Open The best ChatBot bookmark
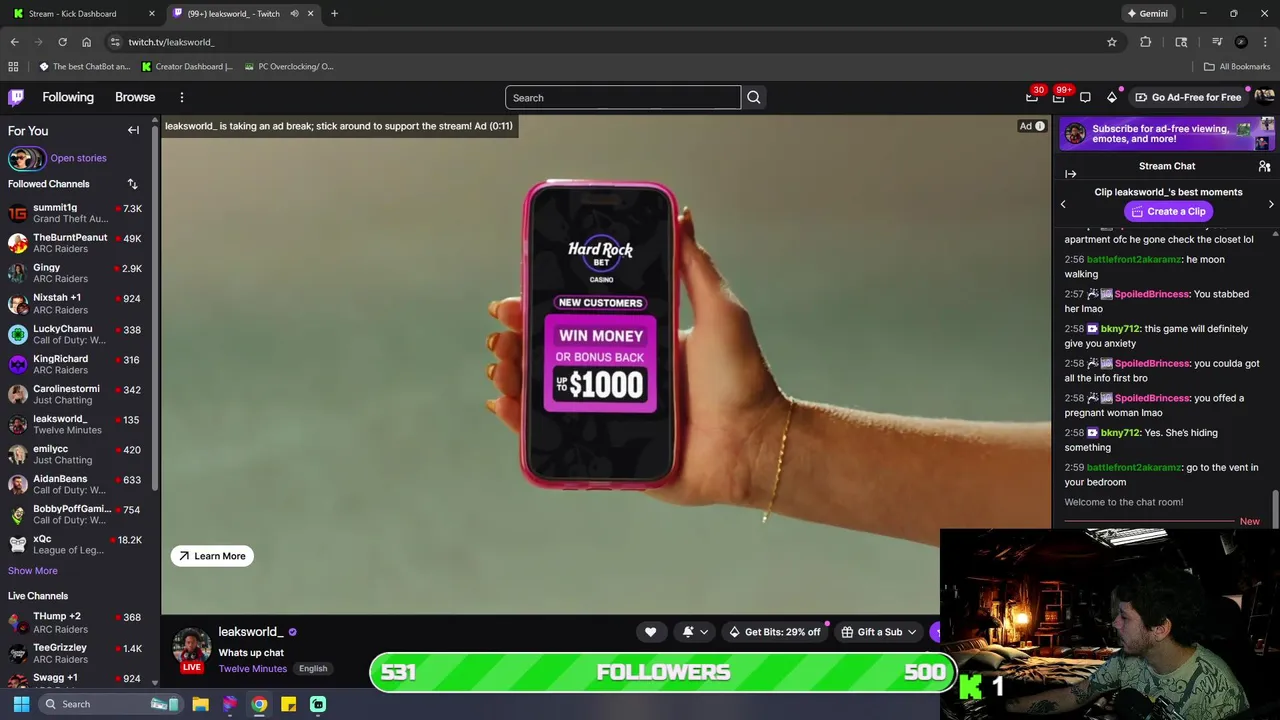1280x720 pixels. coord(85,67)
